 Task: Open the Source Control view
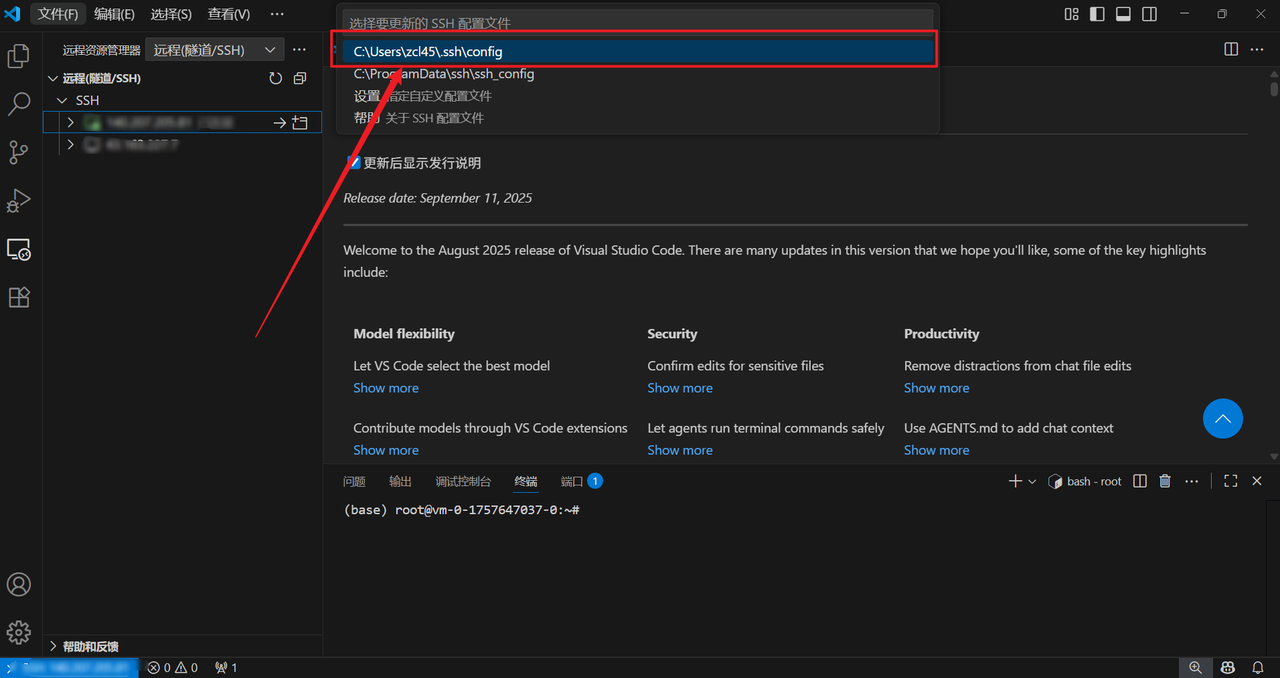click(x=18, y=152)
